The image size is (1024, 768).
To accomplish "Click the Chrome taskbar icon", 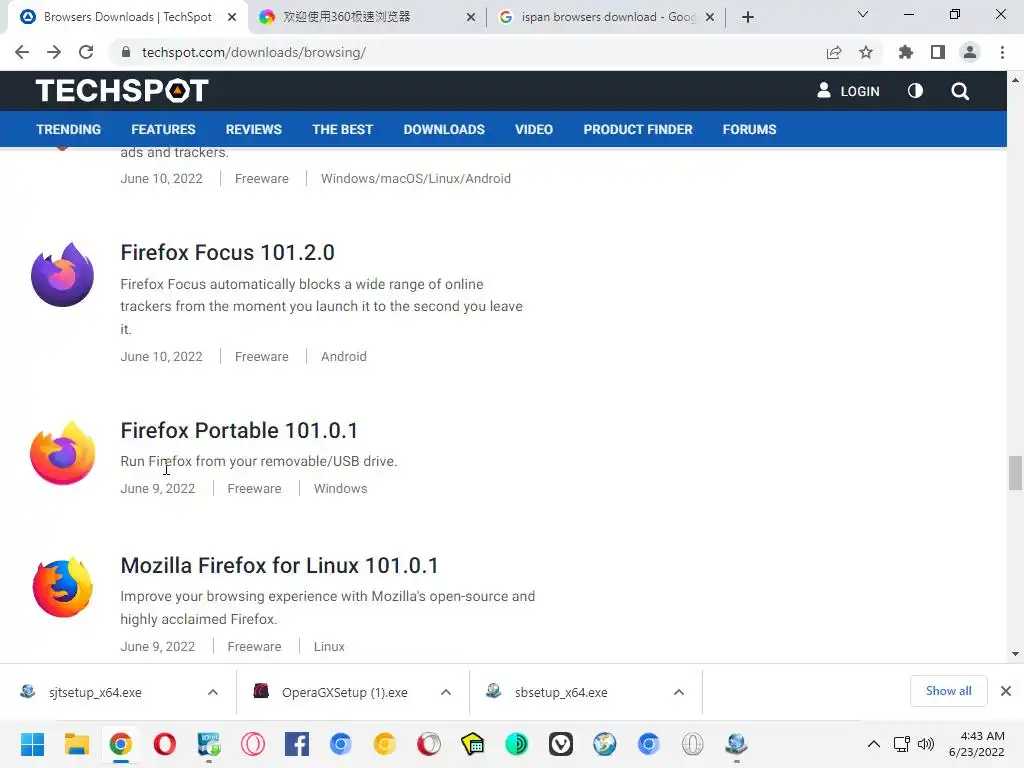I will coord(121,744).
